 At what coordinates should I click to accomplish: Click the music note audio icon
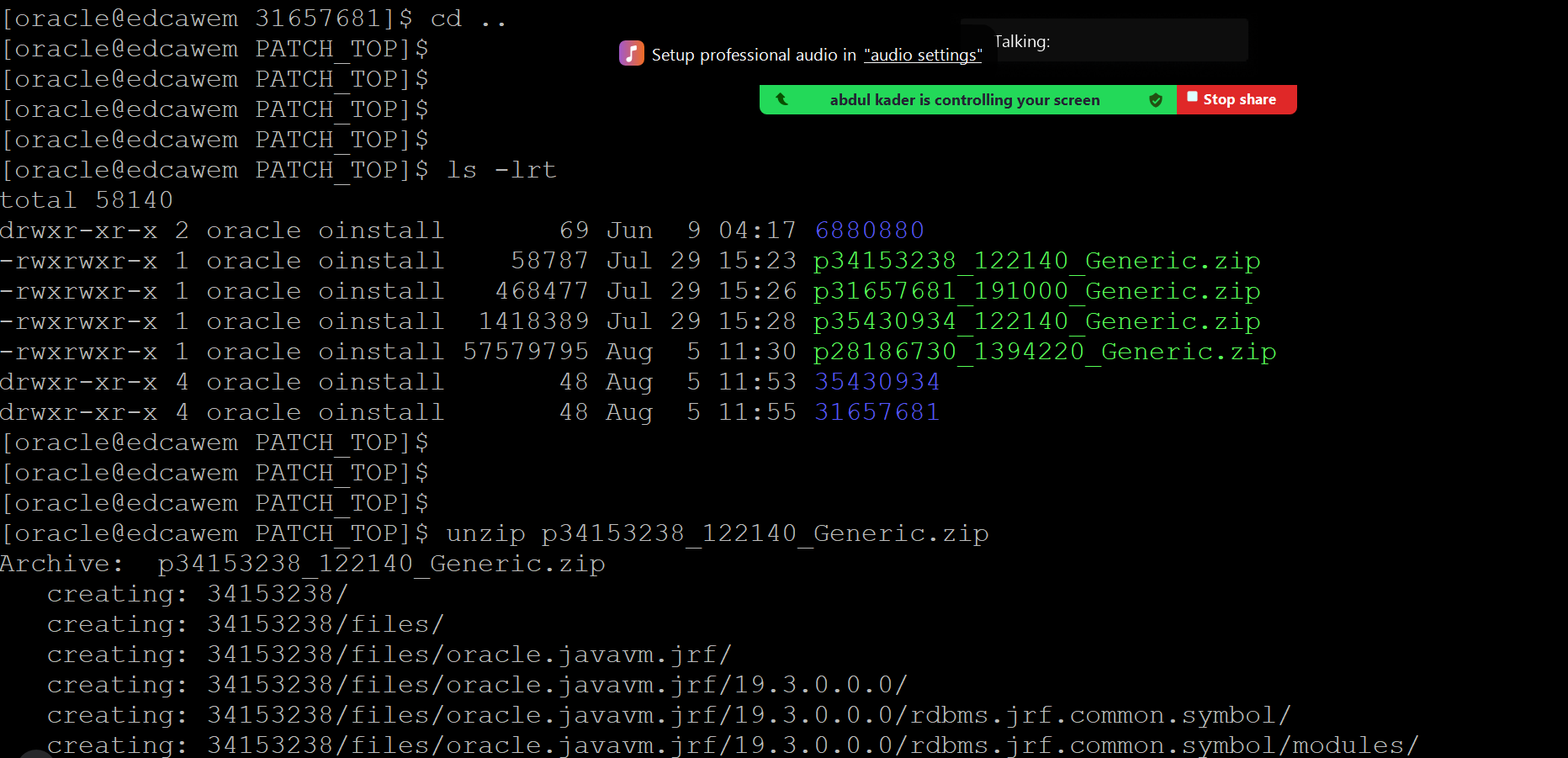pyautogui.click(x=631, y=54)
